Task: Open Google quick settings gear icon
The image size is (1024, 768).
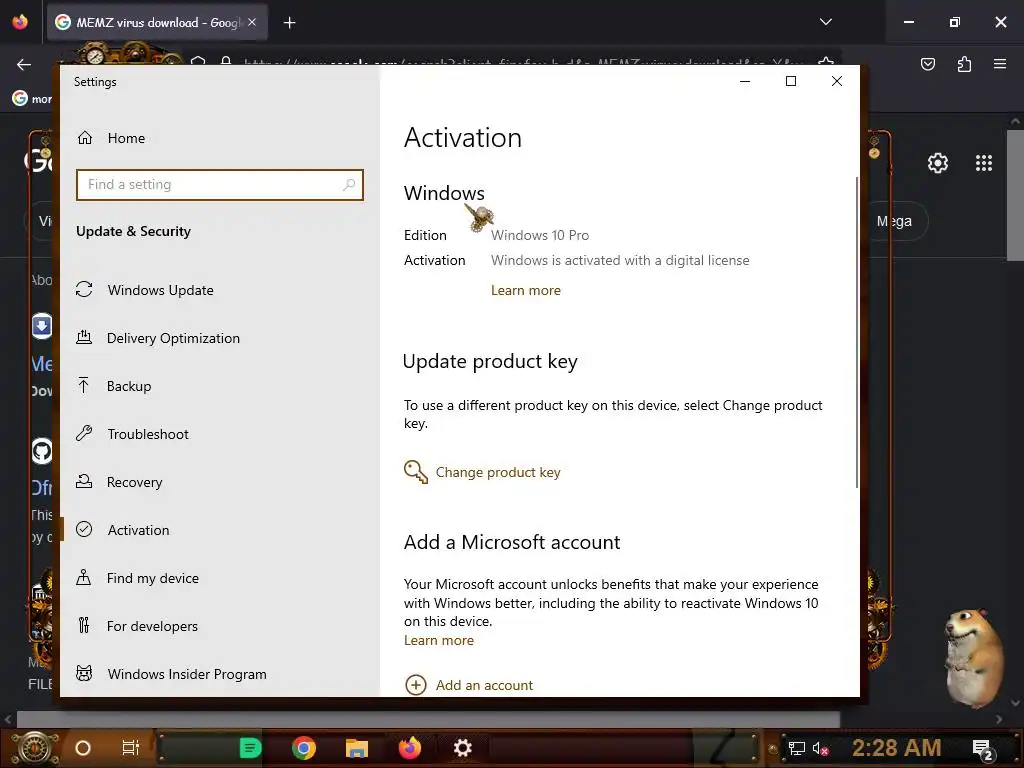Action: 938,163
